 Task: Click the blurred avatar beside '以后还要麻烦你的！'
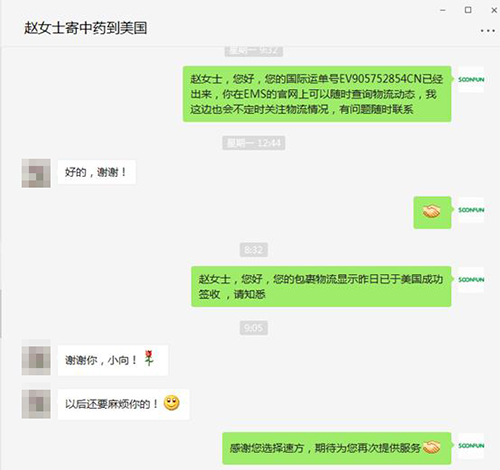click(x=36, y=404)
